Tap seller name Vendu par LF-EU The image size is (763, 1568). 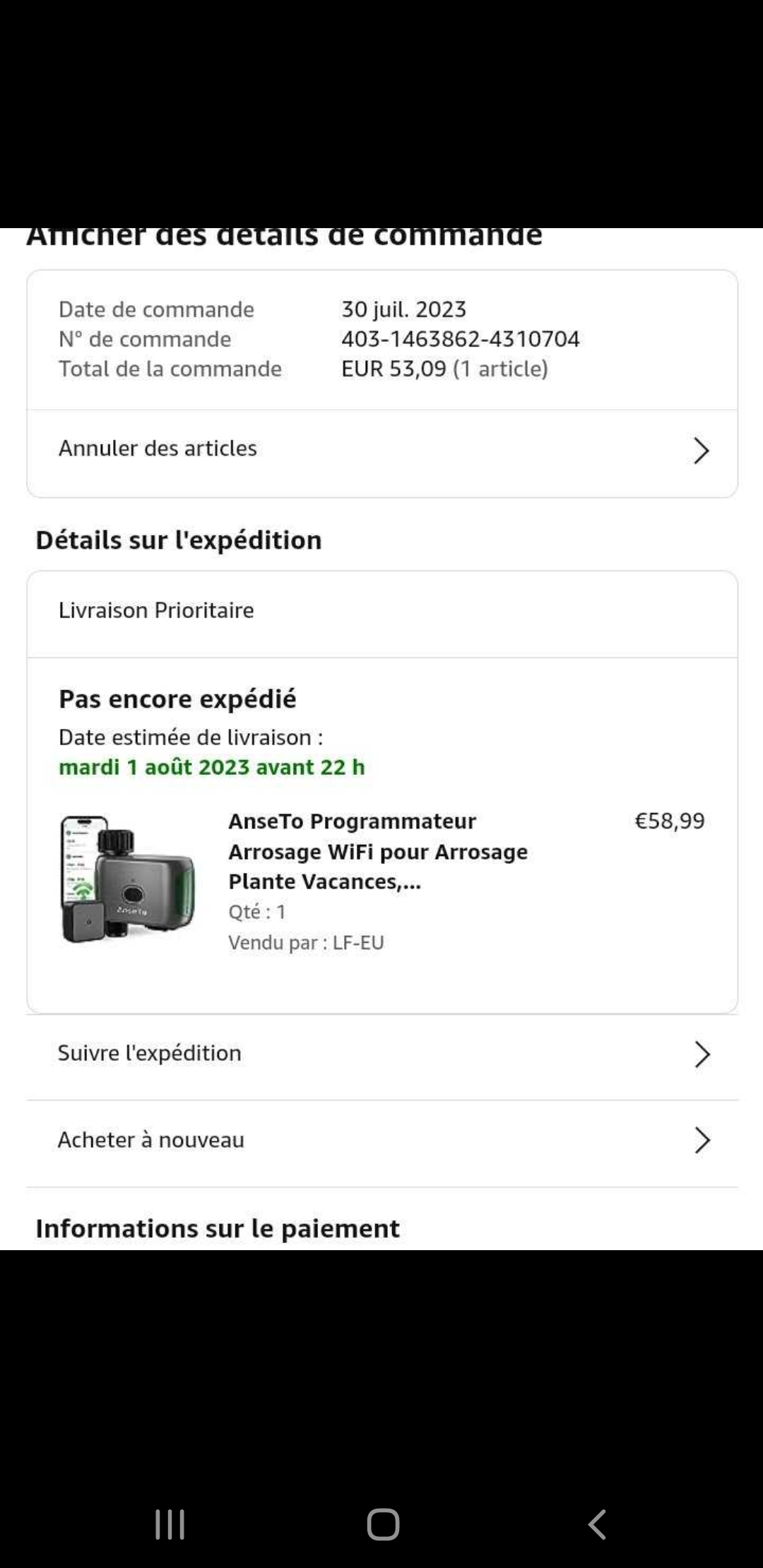tap(306, 943)
